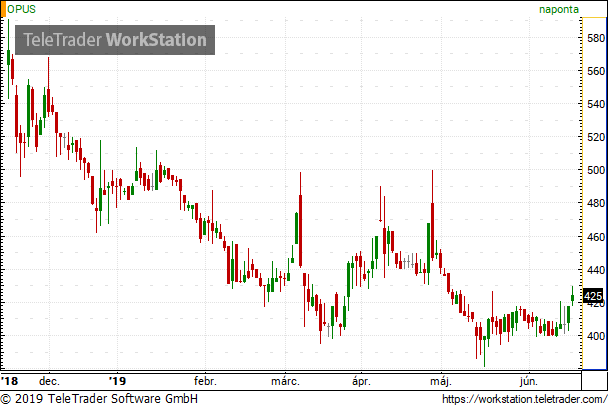Click the 540 price axis label
This screenshot has width=608, height=408.
(x=596, y=104)
